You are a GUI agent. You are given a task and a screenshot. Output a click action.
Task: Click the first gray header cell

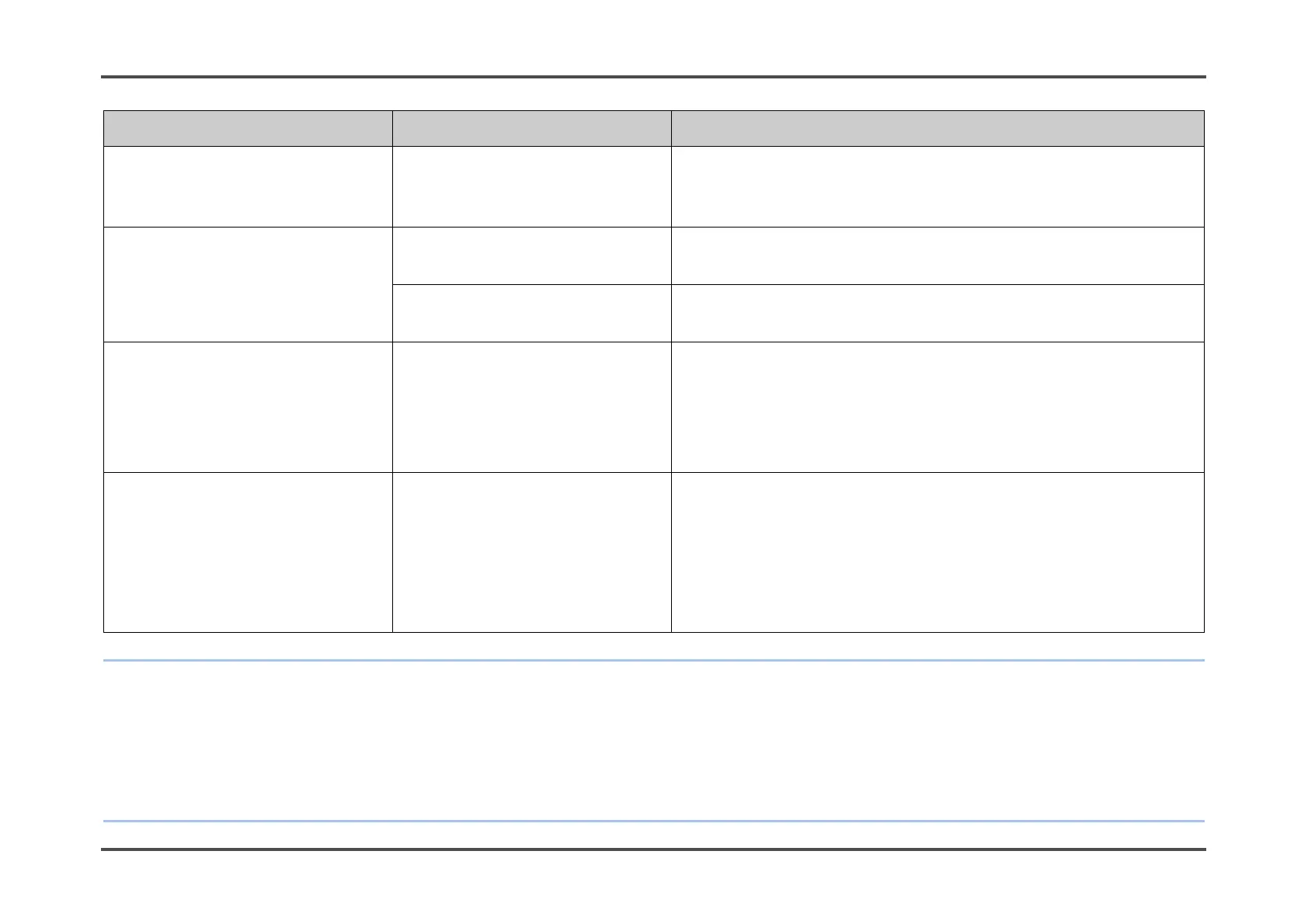[x=248, y=128]
